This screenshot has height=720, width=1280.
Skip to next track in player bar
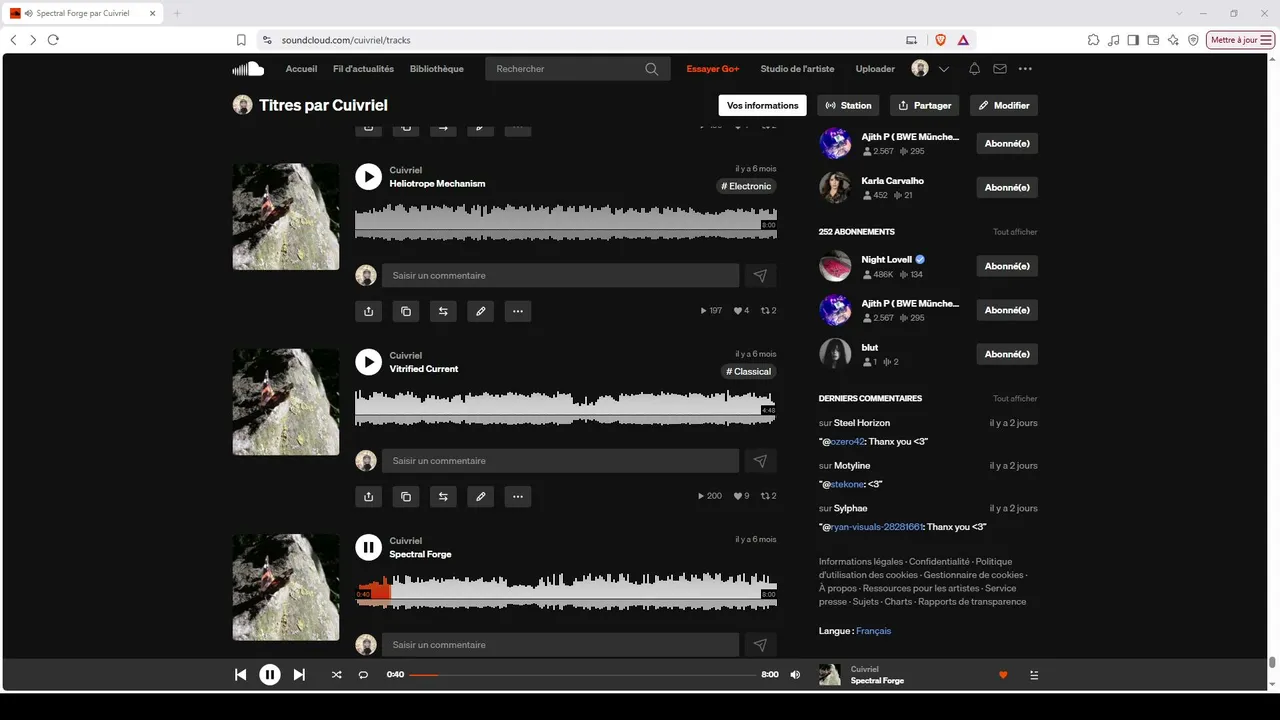click(299, 675)
